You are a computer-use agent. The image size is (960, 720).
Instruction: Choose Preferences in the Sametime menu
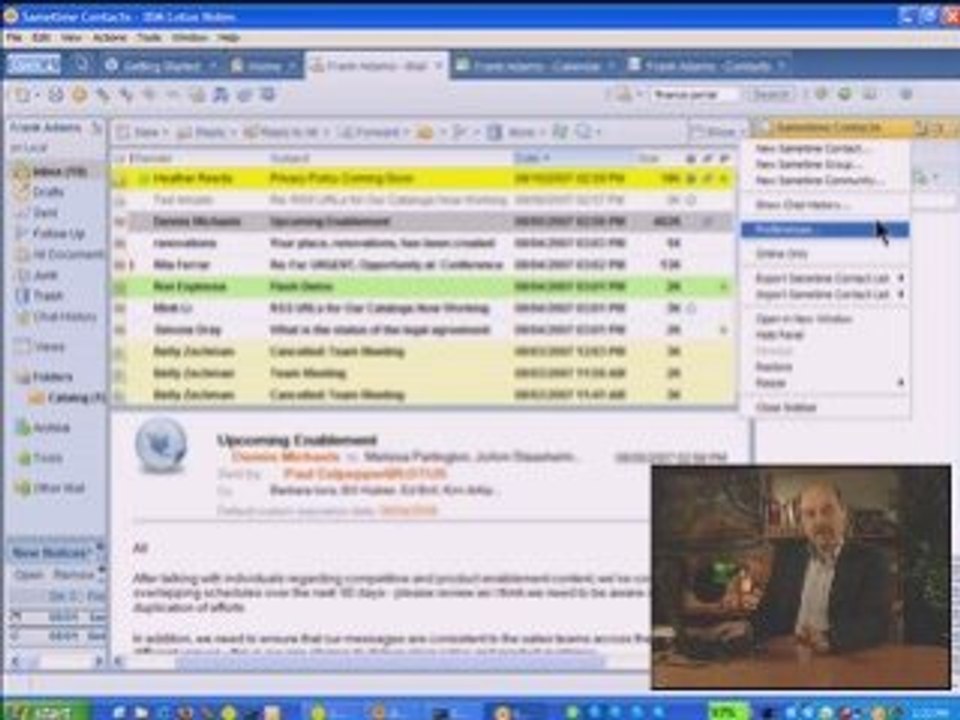824,230
